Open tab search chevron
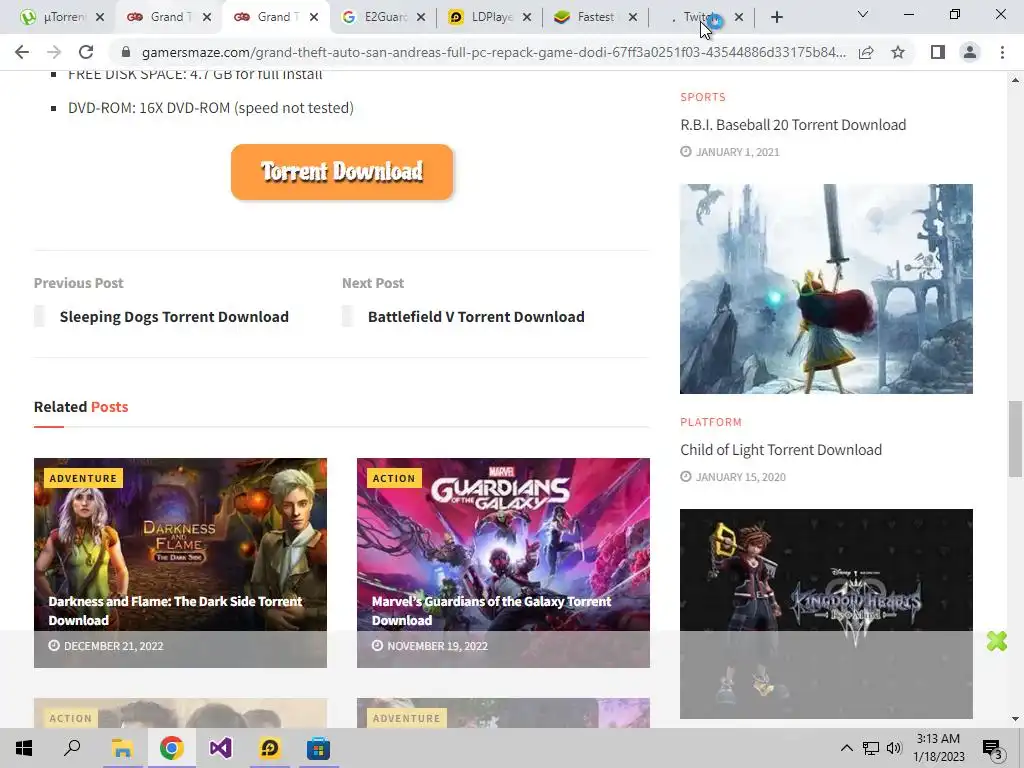The image size is (1024, 768). [863, 14]
